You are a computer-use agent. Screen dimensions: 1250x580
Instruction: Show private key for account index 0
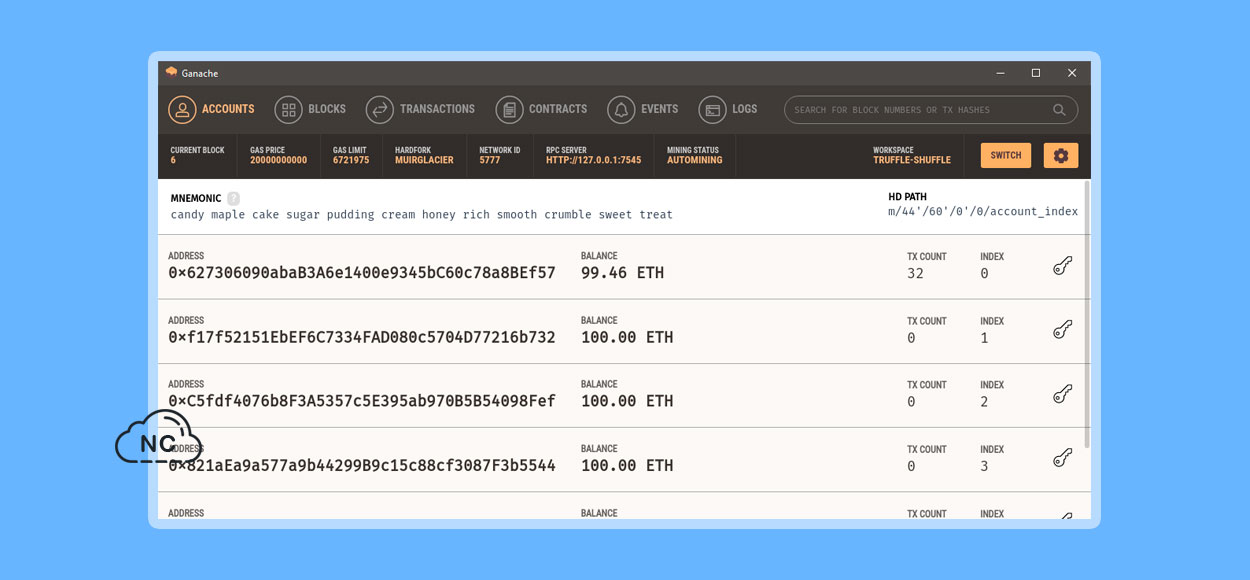click(1062, 265)
